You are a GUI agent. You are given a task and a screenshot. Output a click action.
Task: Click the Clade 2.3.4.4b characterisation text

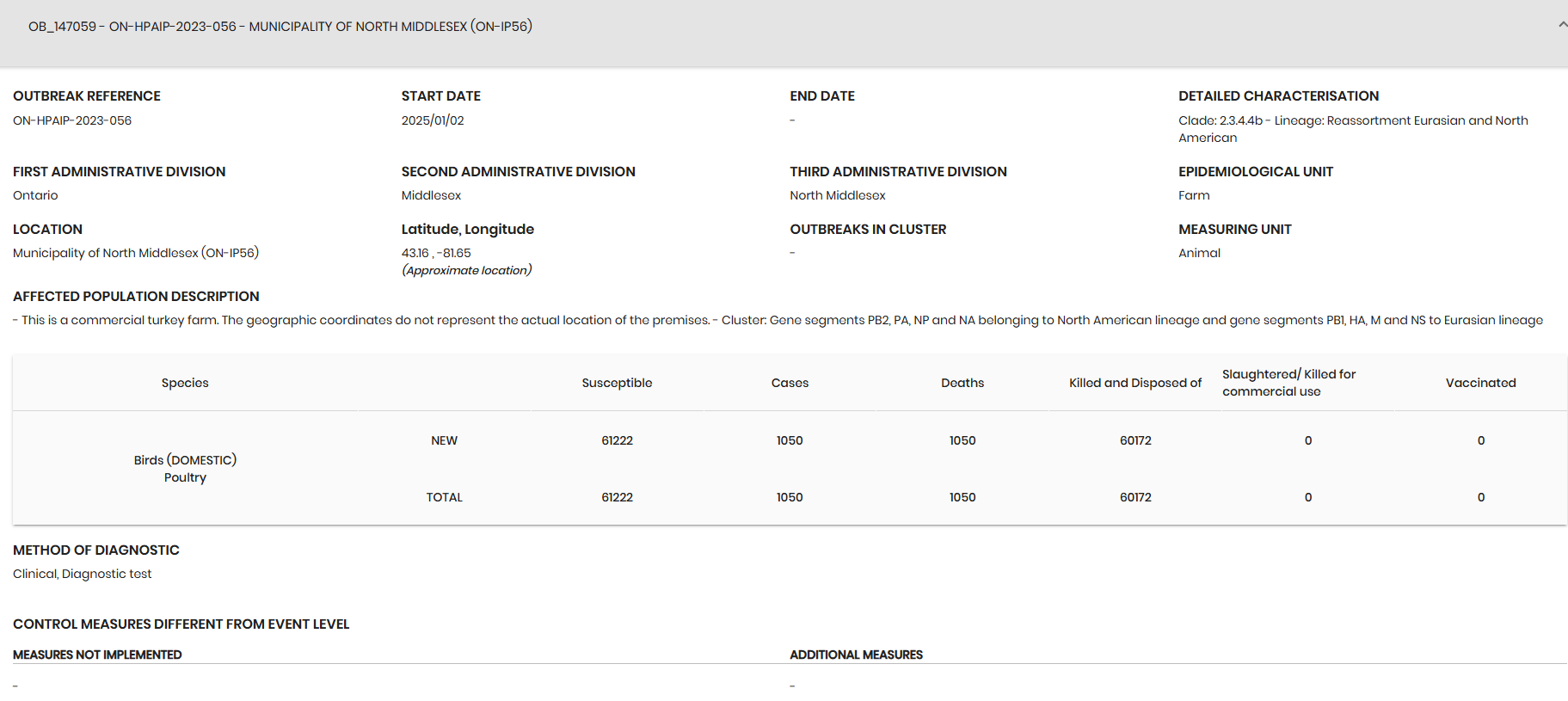click(1353, 129)
